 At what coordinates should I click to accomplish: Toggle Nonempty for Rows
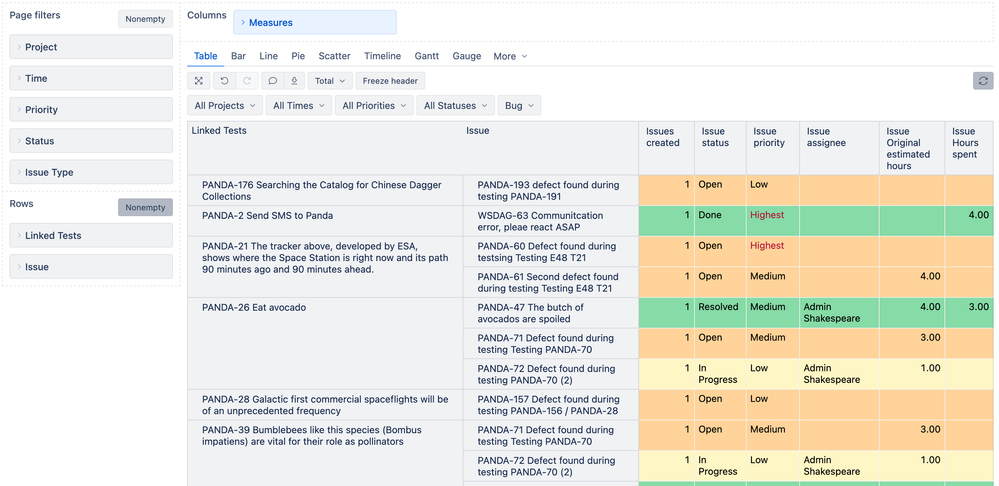145,207
